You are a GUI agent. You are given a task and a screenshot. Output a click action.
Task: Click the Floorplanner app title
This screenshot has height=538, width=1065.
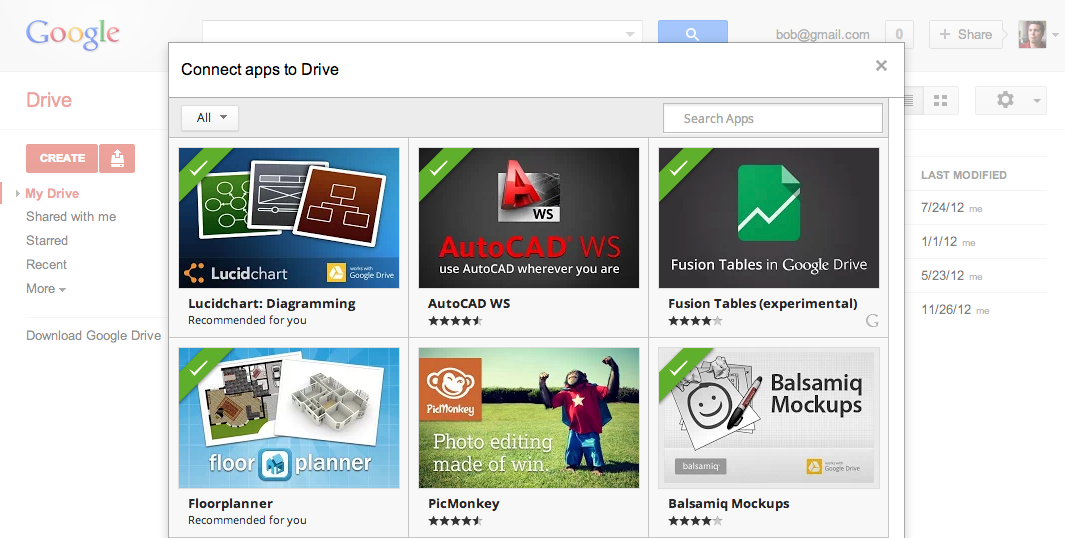tap(230, 503)
